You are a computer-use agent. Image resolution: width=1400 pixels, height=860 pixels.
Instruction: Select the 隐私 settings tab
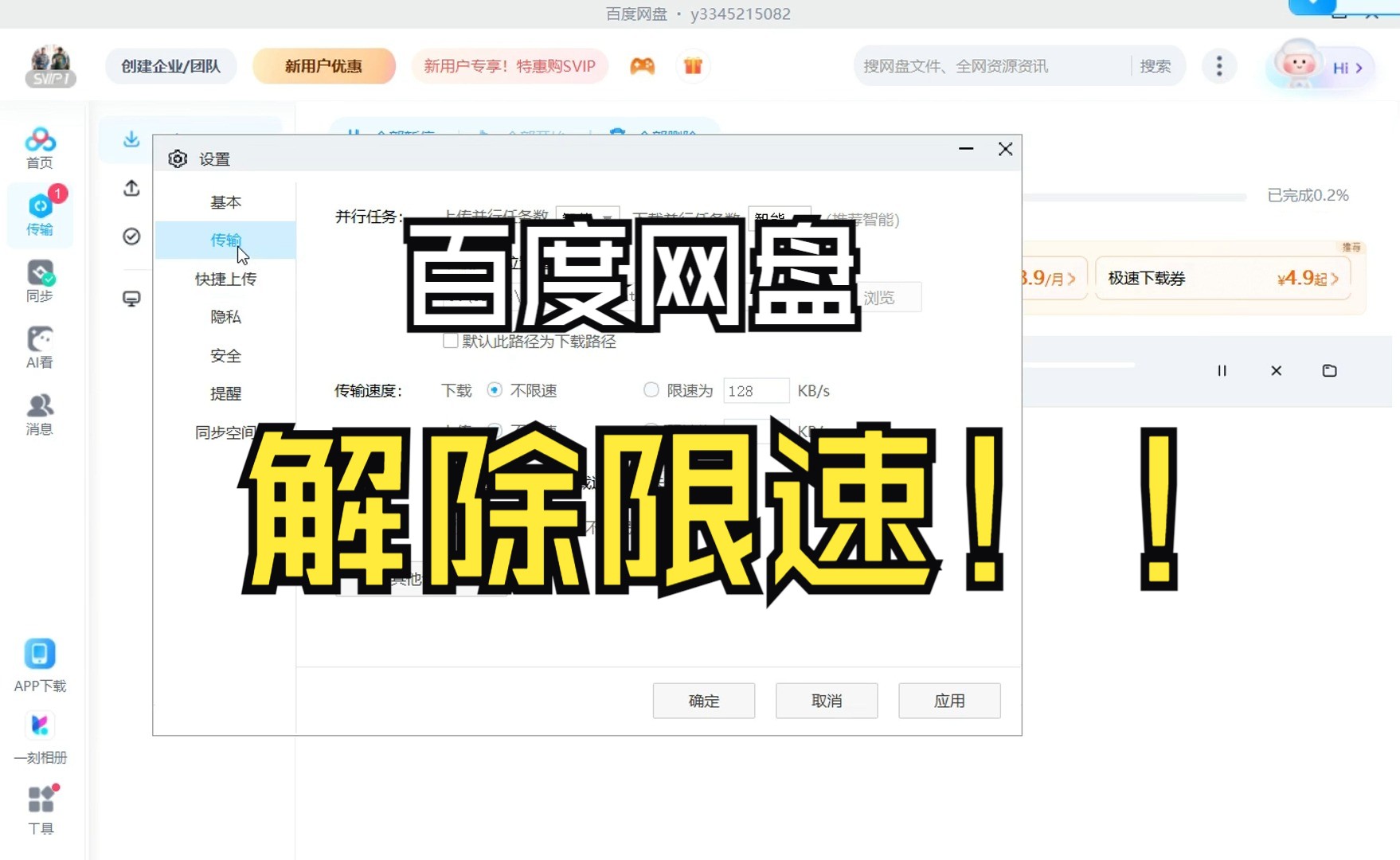click(x=225, y=317)
